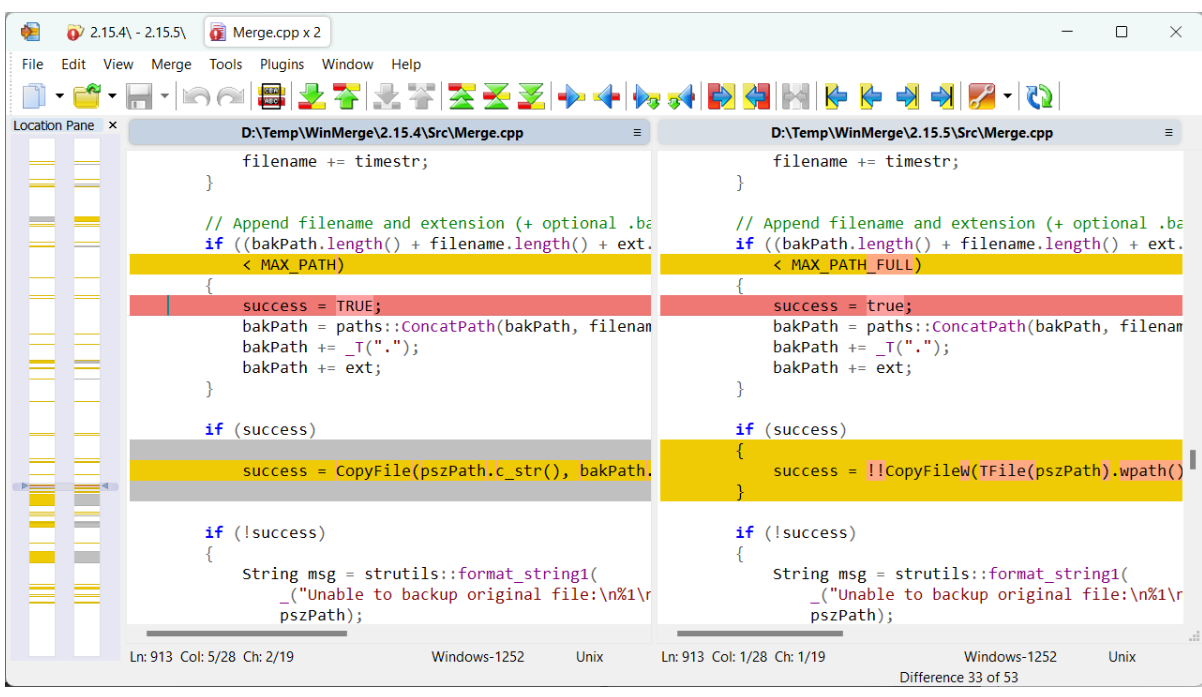
Task: Expand the Open folder dropdown arrow
Action: (112, 97)
